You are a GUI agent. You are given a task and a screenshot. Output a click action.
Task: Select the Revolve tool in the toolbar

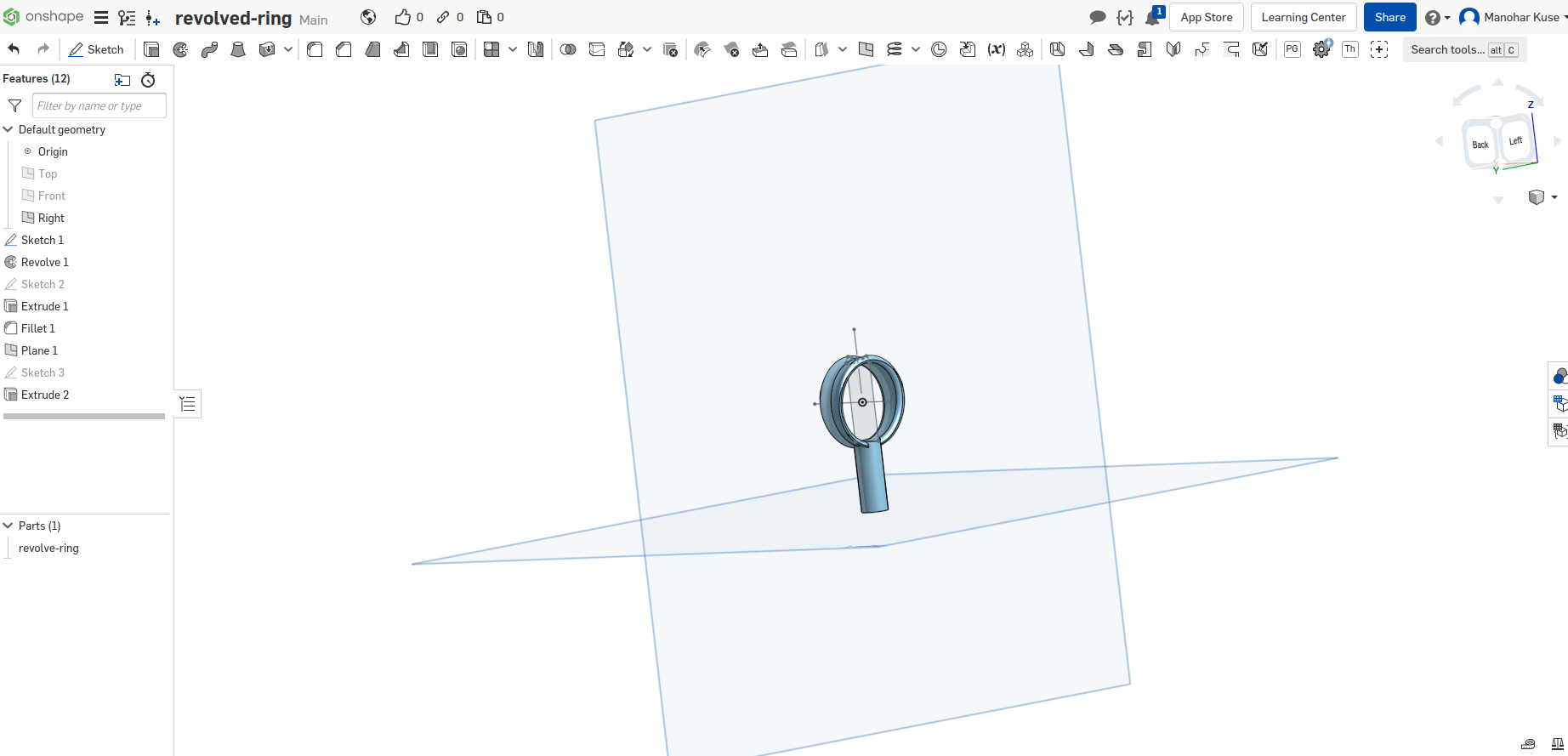tap(180, 49)
